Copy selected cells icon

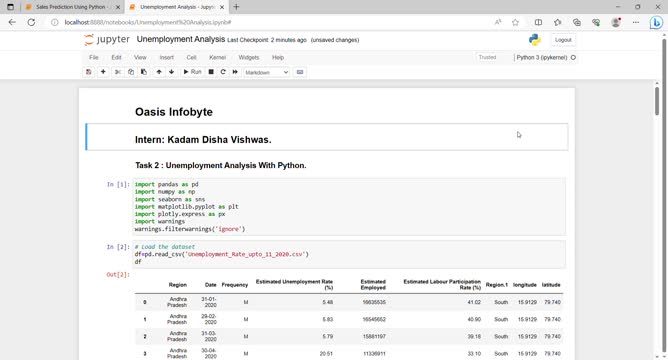point(131,72)
